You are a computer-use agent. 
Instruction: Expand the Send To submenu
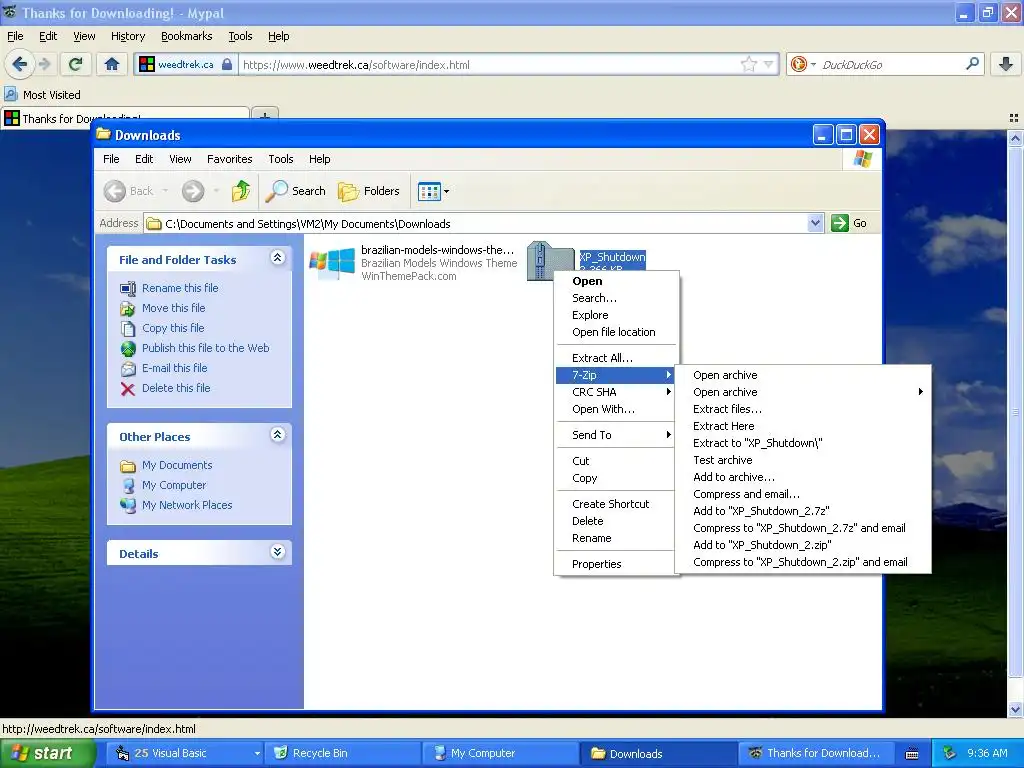pyautogui.click(x=615, y=435)
